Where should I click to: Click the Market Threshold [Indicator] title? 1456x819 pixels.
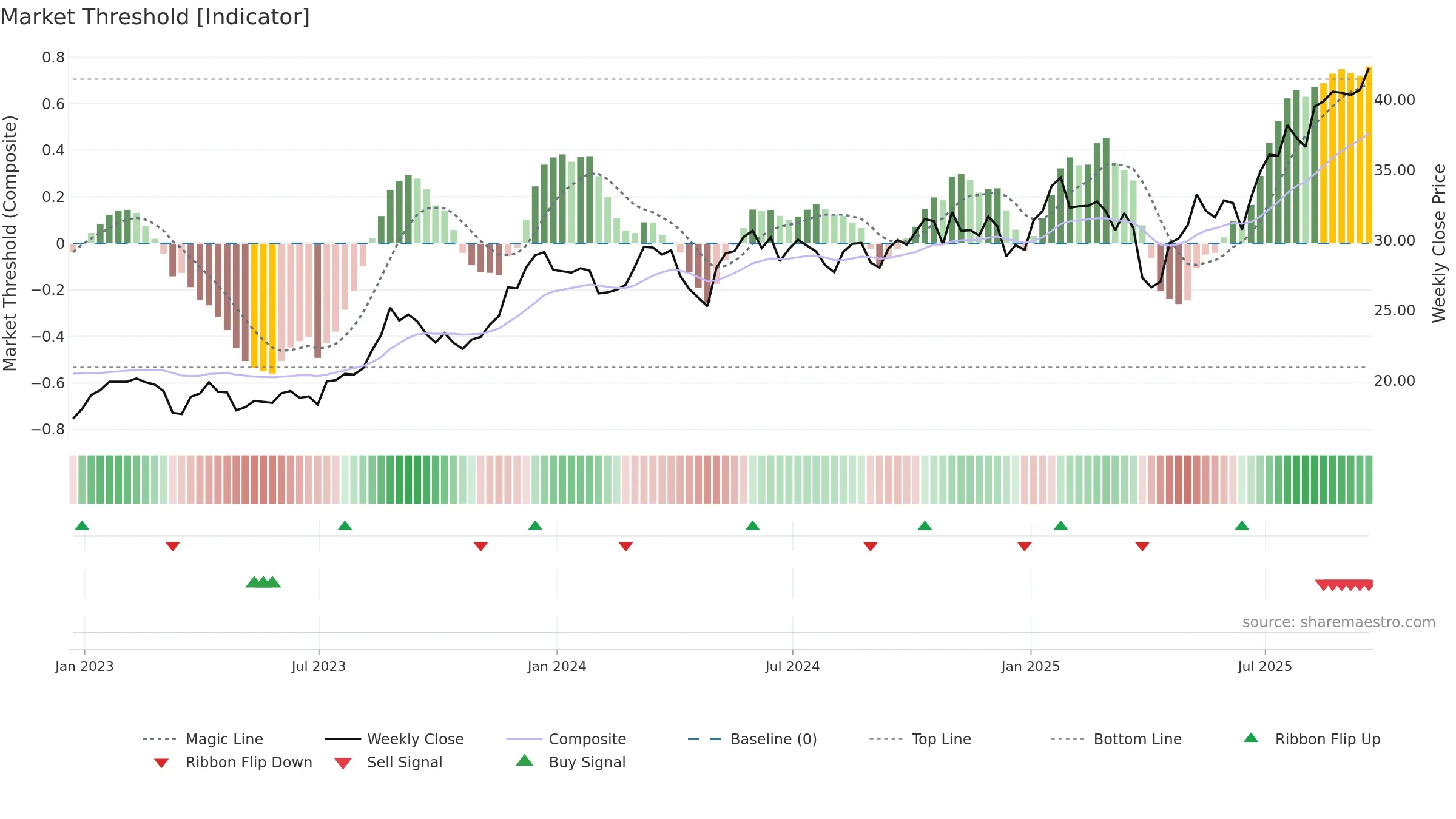pyautogui.click(x=155, y=17)
